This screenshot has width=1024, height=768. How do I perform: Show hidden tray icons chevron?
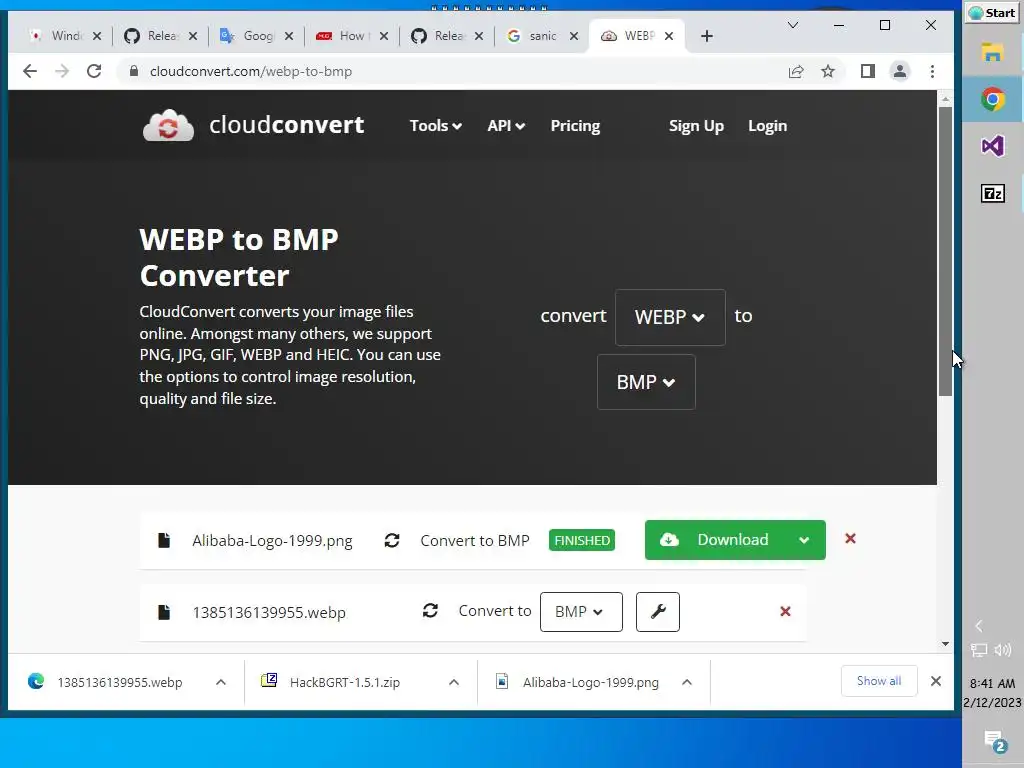tap(978, 626)
